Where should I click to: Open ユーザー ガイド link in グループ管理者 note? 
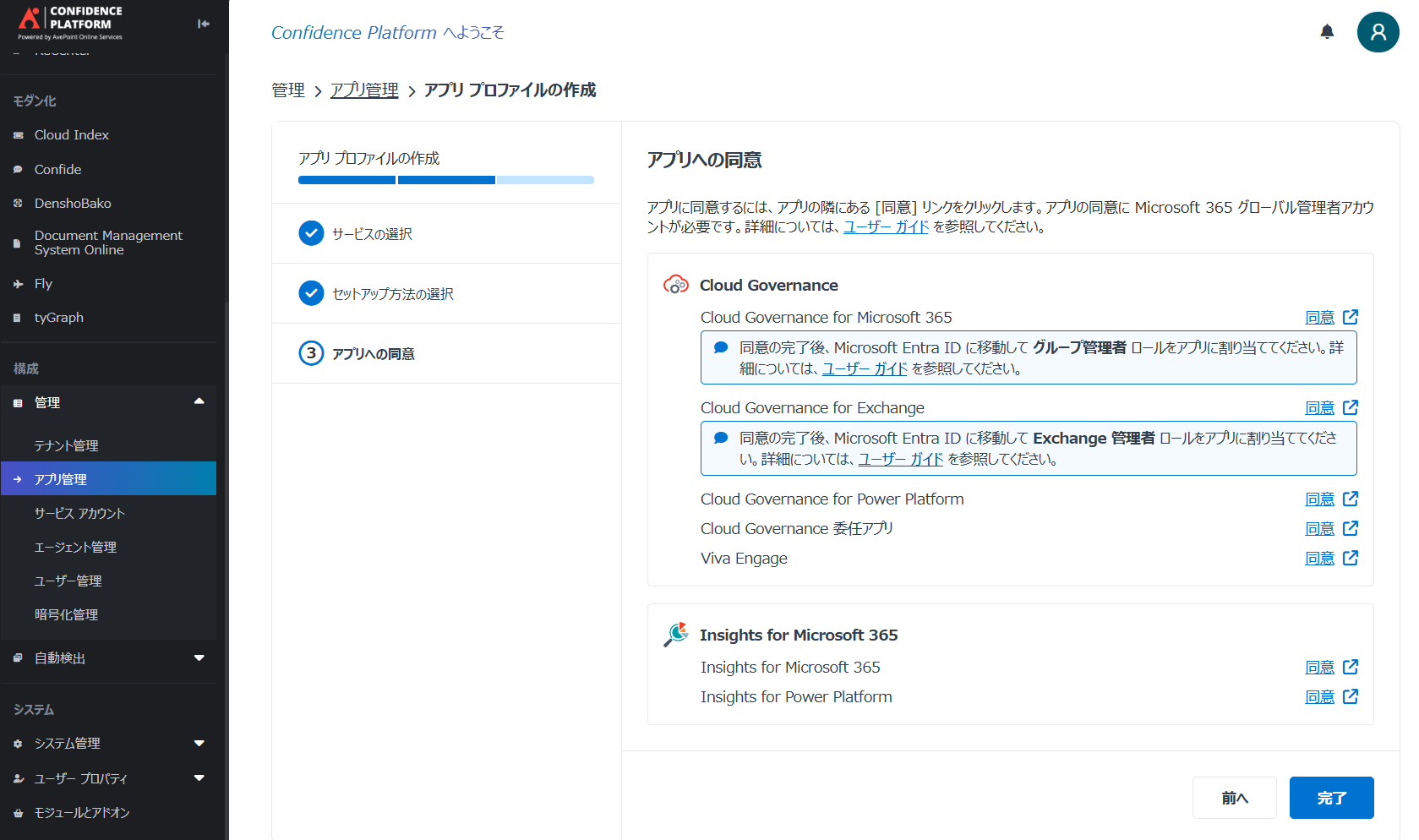(x=865, y=368)
